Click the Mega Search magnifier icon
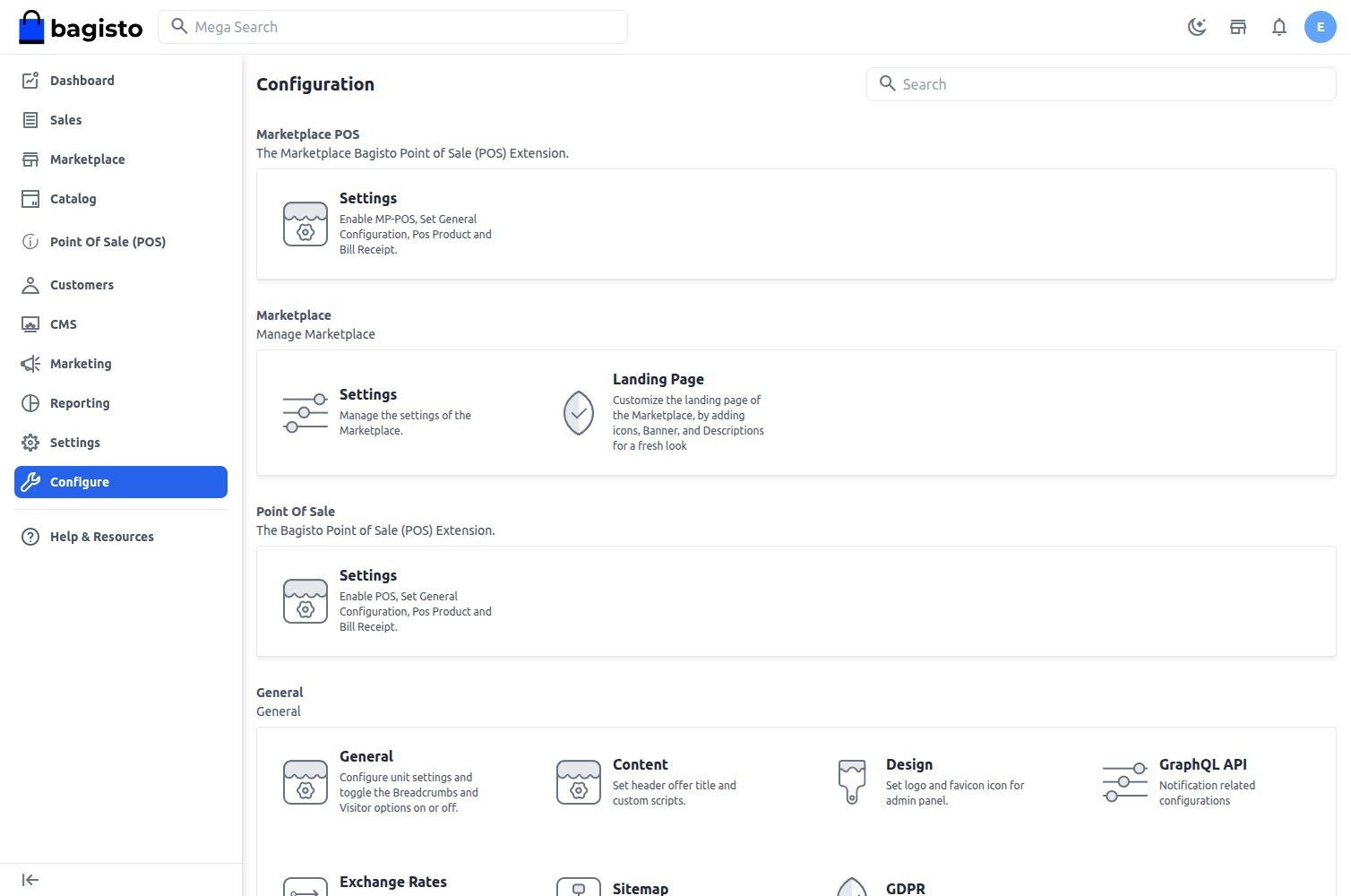Image resolution: width=1351 pixels, height=896 pixels. coord(179,26)
